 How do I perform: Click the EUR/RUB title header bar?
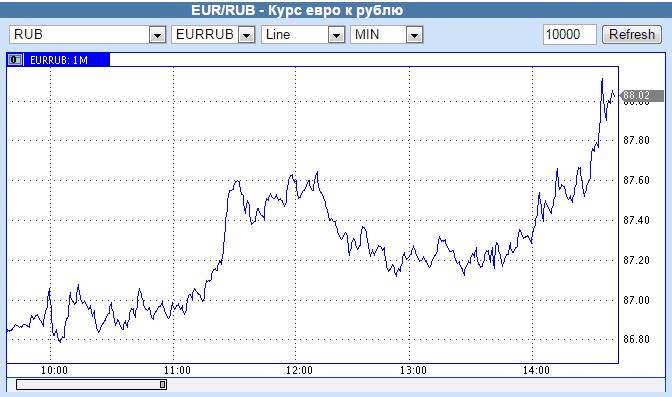tap(336, 9)
